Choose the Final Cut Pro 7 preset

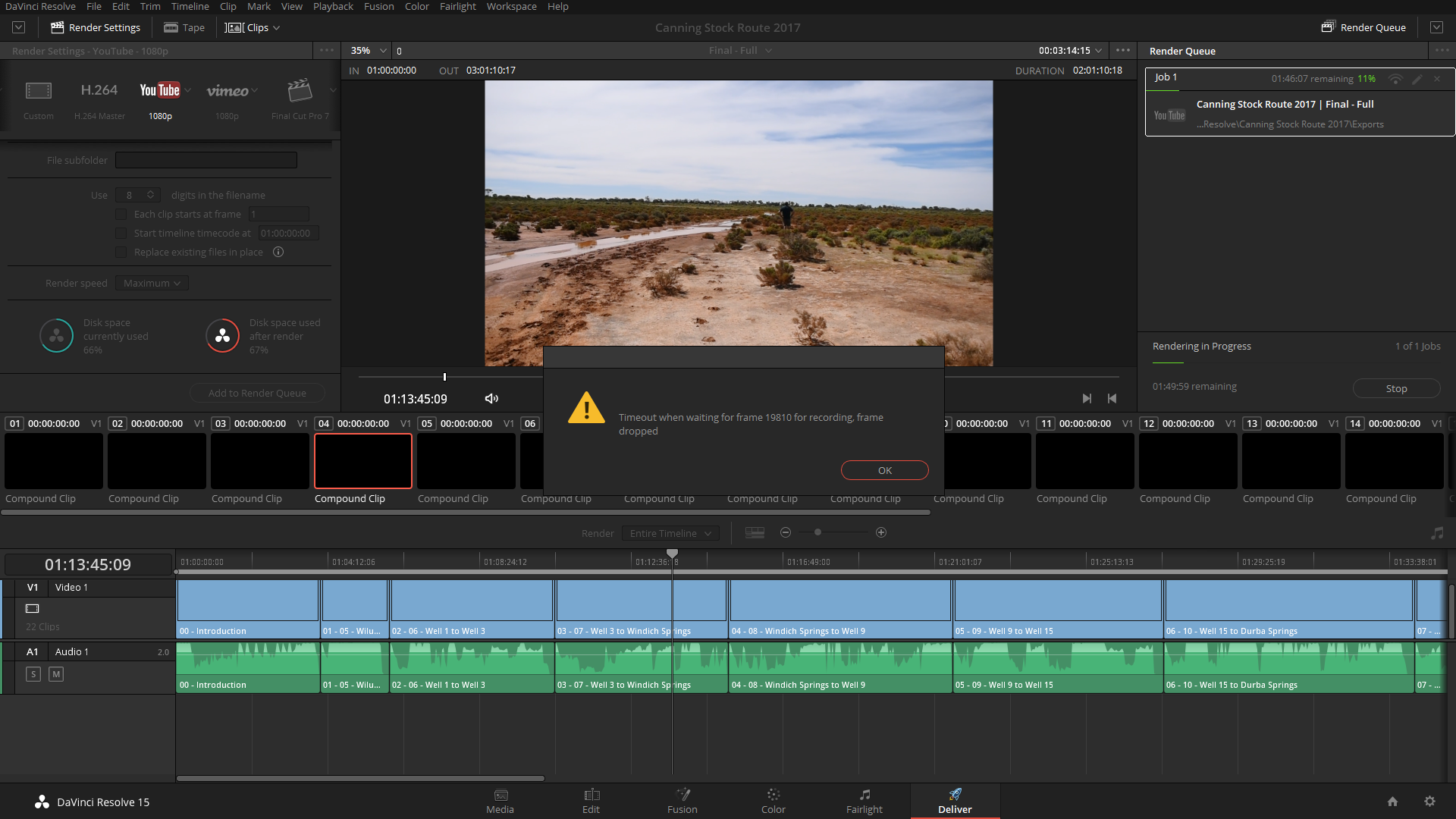click(x=300, y=99)
